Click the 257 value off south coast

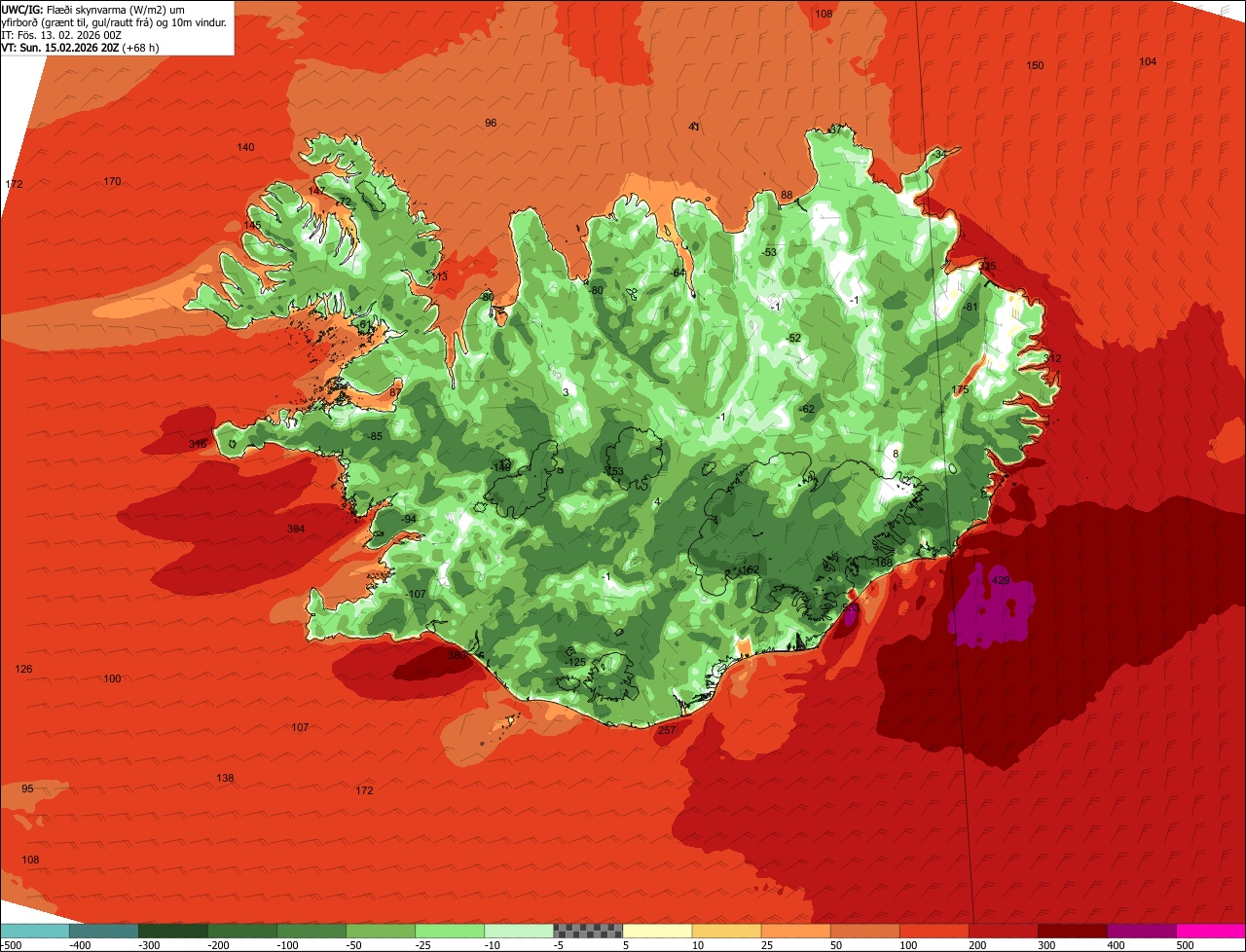667,730
